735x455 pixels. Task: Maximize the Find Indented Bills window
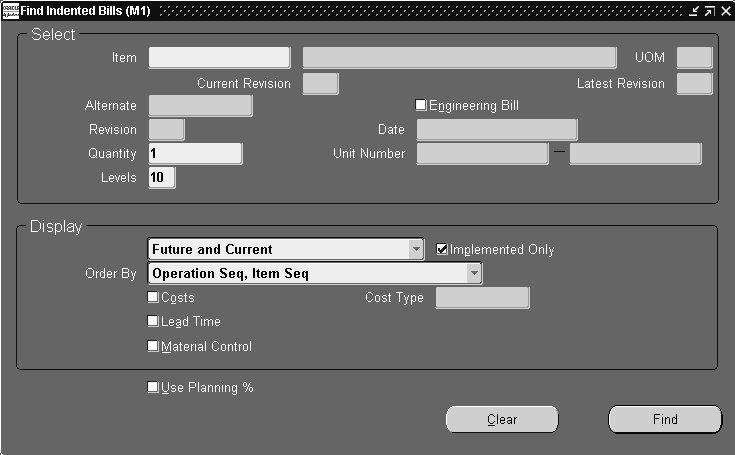tap(710, 11)
